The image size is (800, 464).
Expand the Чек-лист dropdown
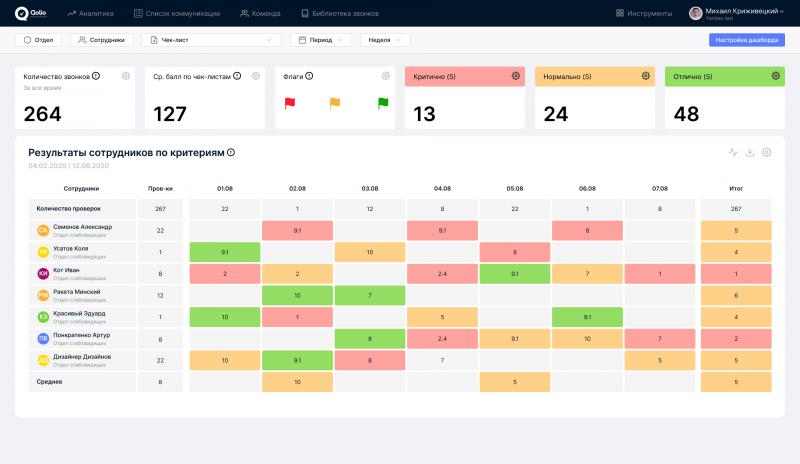click(211, 40)
